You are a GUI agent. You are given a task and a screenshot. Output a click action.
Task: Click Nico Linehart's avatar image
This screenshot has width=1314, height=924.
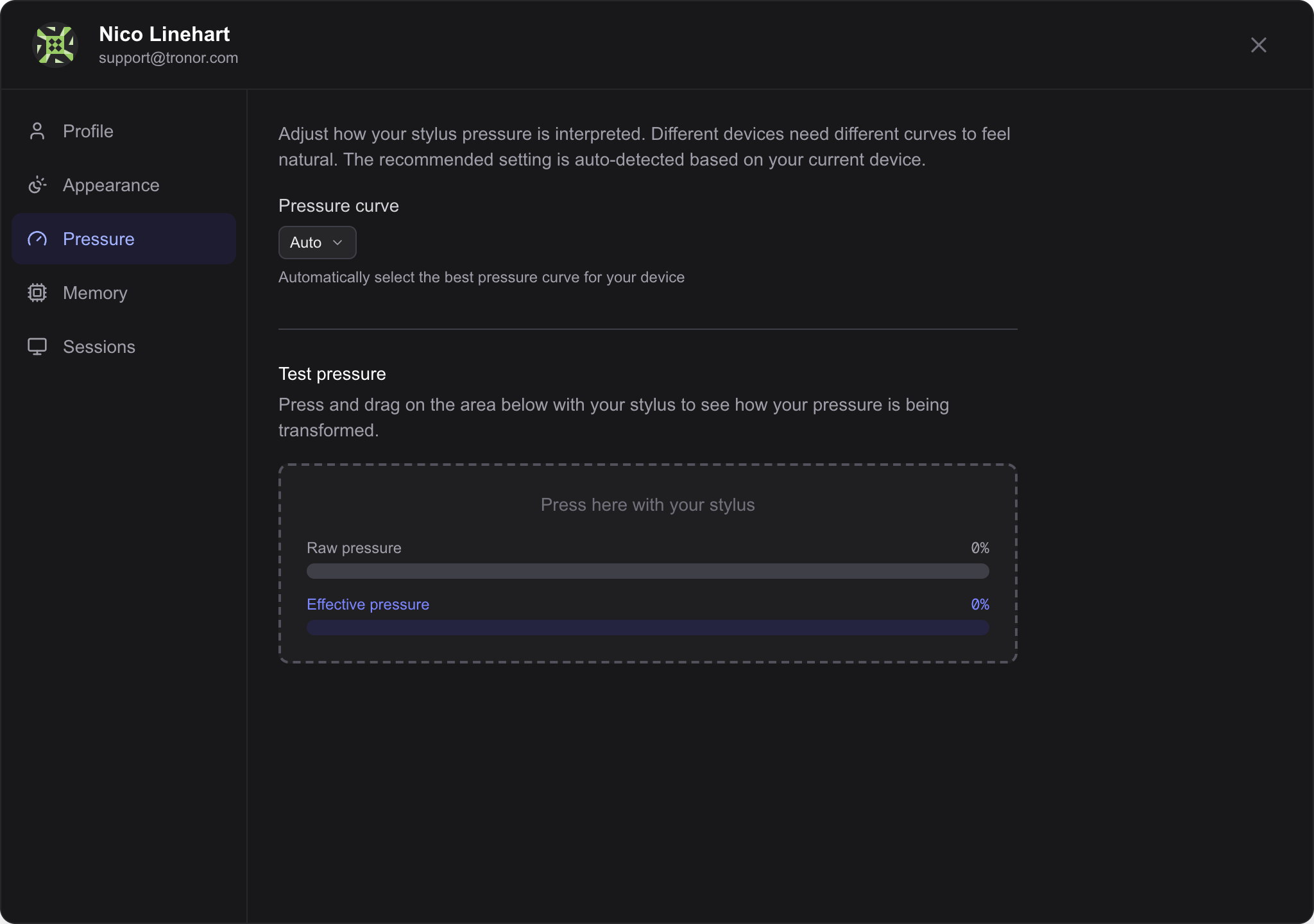pyautogui.click(x=55, y=45)
